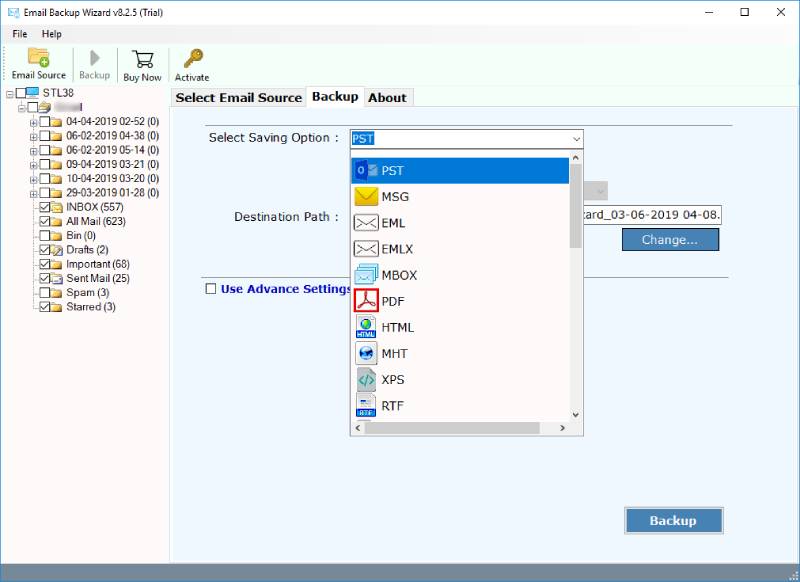Choose the PST Outlook icon option
Image resolution: width=800 pixels, height=582 pixels.
tap(366, 170)
